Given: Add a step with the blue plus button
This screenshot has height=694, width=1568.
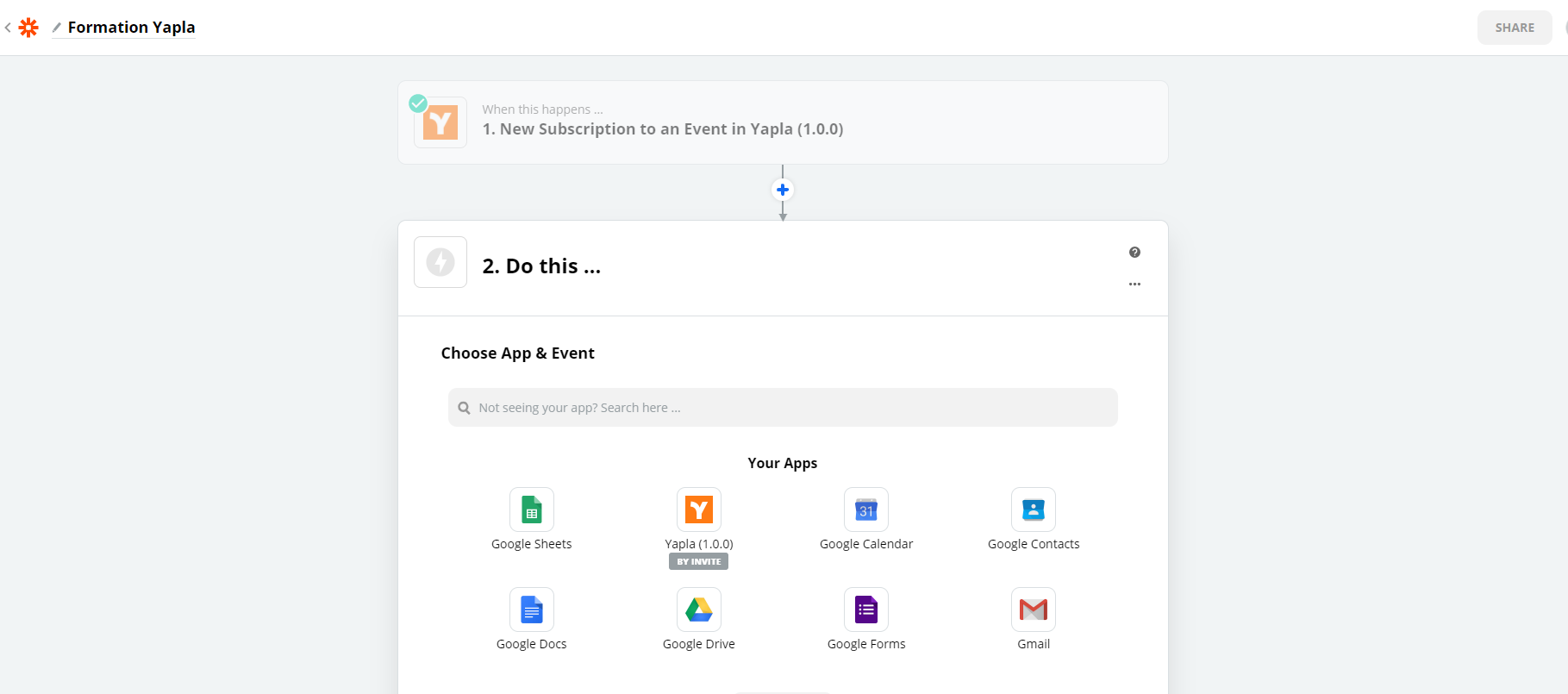Looking at the screenshot, I should 783,190.
